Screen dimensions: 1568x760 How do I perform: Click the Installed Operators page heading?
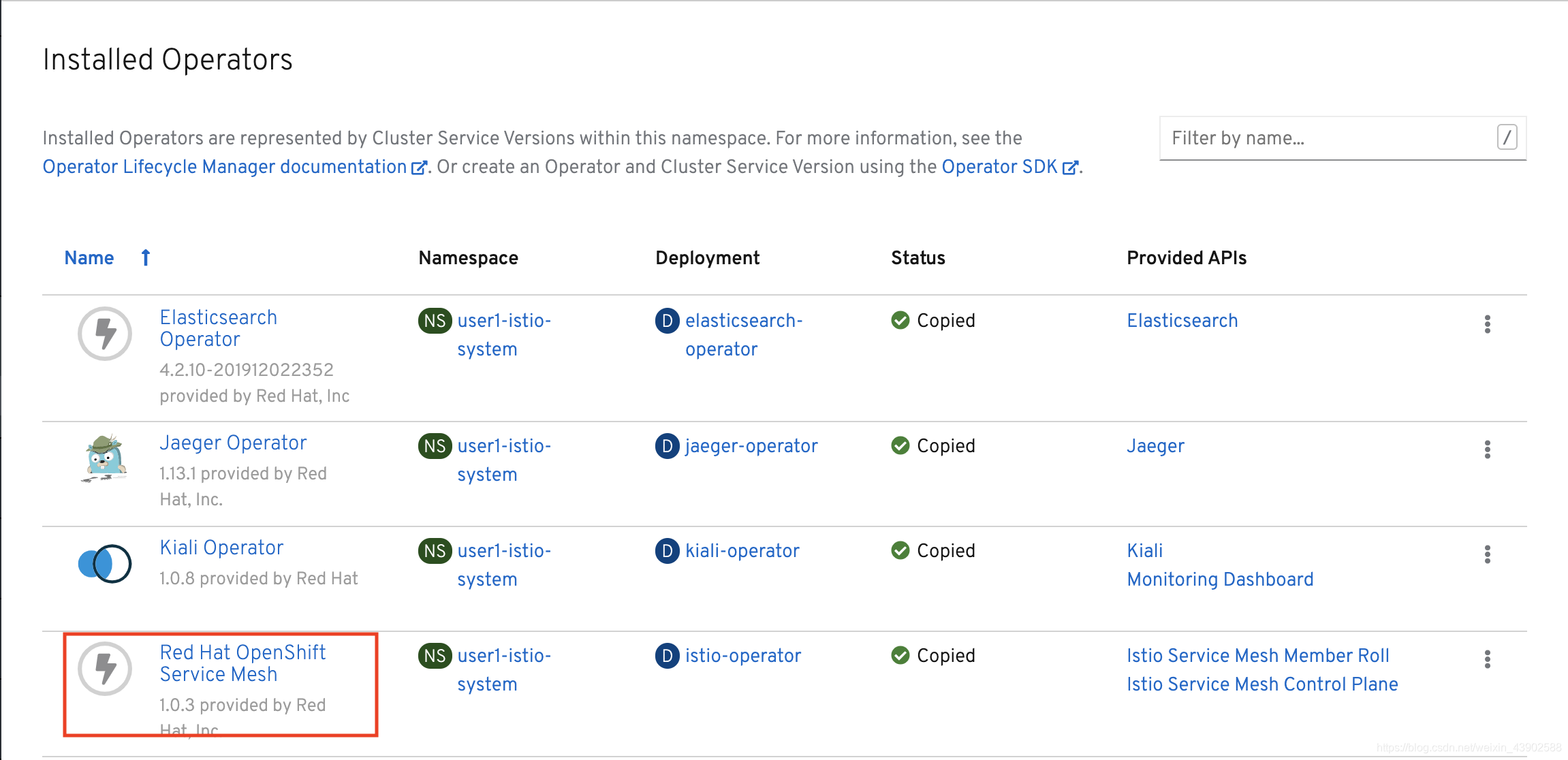(x=168, y=60)
